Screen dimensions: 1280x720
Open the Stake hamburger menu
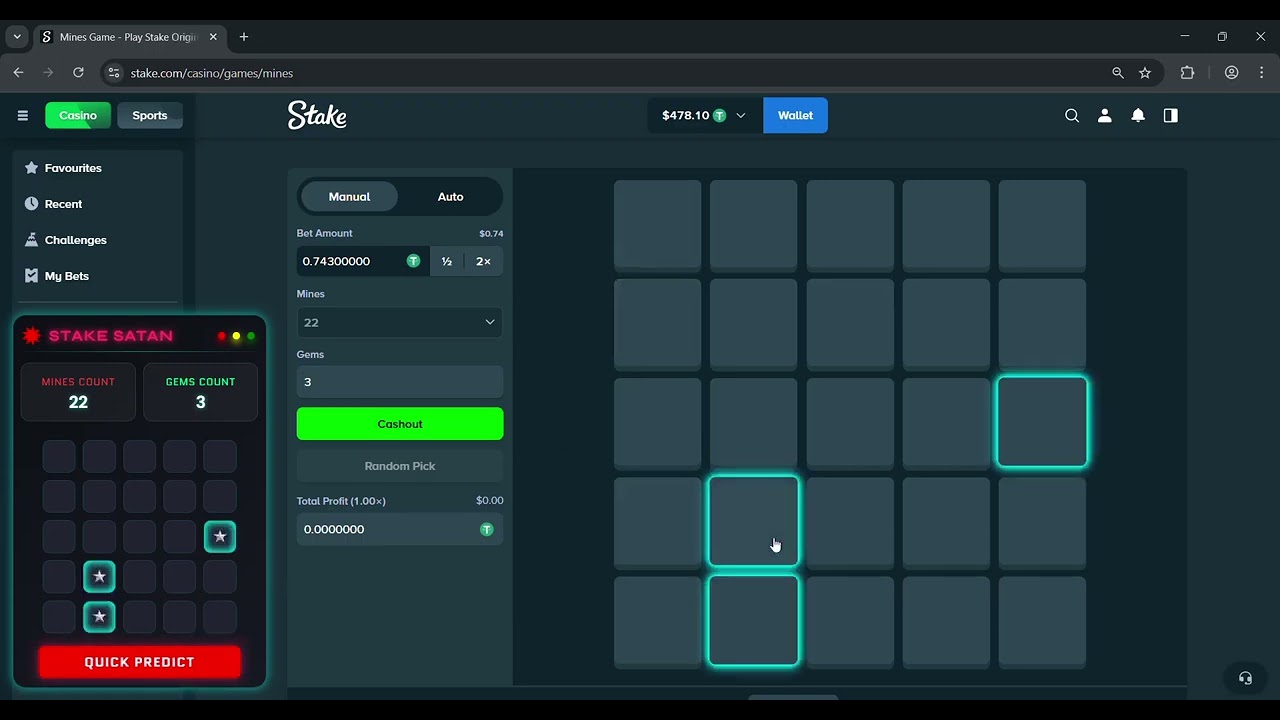click(x=23, y=115)
